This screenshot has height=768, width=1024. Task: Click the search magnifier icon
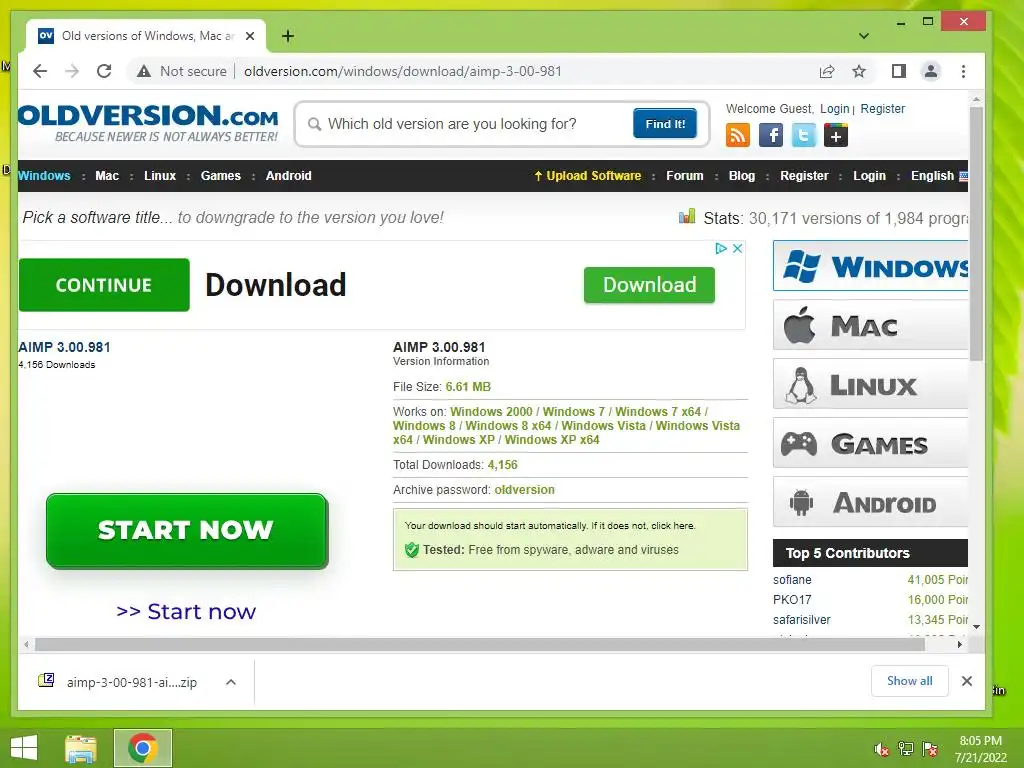pyautogui.click(x=314, y=124)
